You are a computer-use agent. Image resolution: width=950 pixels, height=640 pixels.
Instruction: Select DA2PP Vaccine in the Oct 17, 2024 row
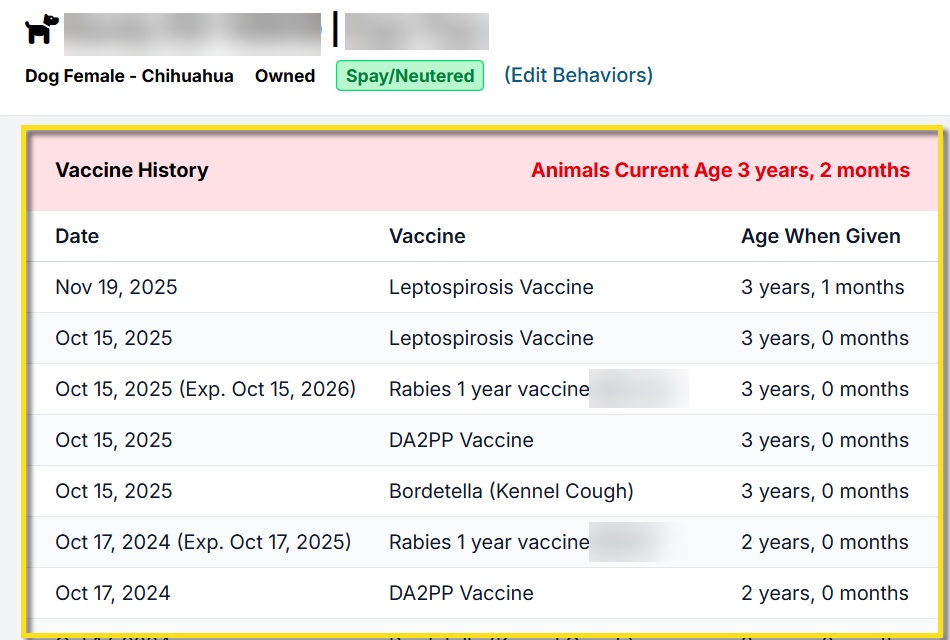point(461,593)
